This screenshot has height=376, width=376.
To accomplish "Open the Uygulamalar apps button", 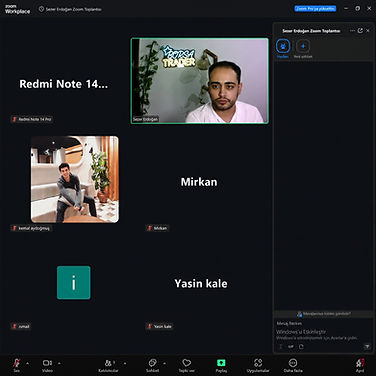I will point(258,365).
